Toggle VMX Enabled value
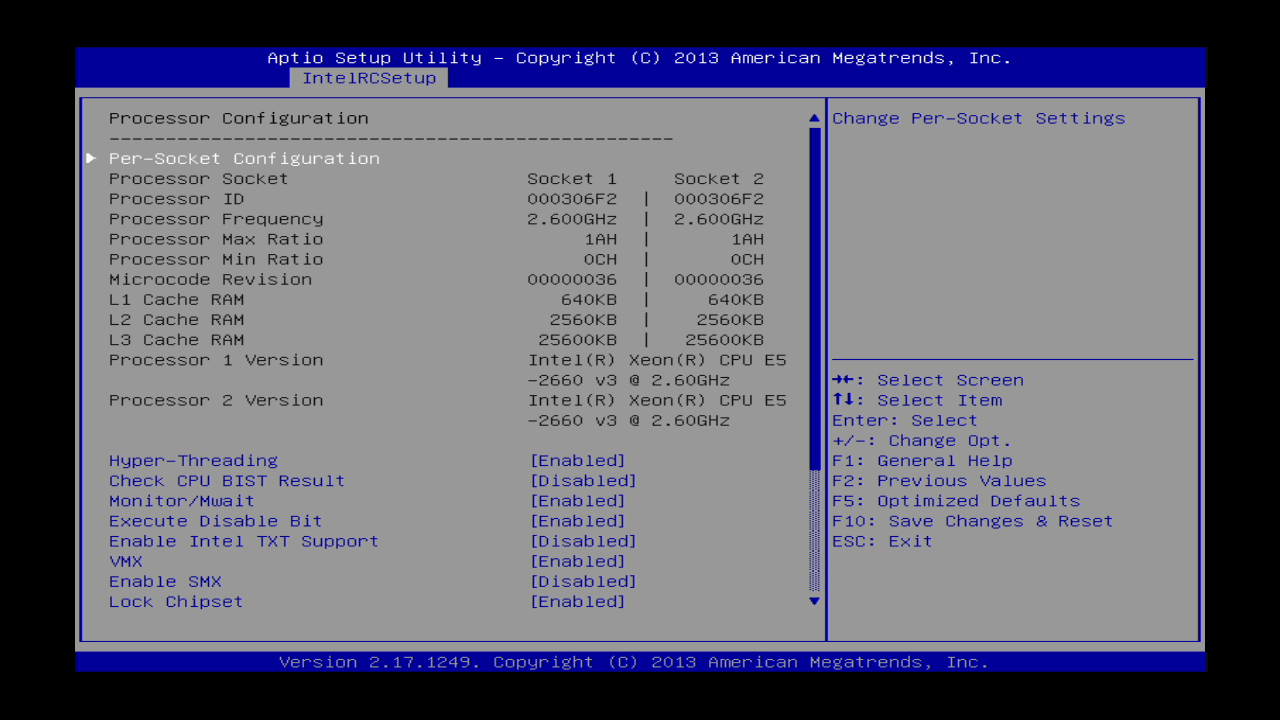The width and height of the screenshot is (1280, 720). pos(577,561)
